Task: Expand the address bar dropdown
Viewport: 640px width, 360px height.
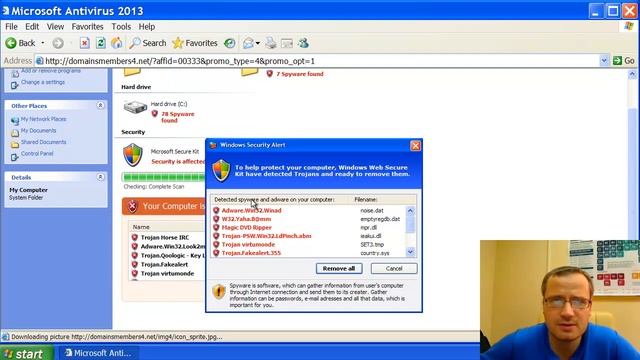Action: click(x=604, y=61)
